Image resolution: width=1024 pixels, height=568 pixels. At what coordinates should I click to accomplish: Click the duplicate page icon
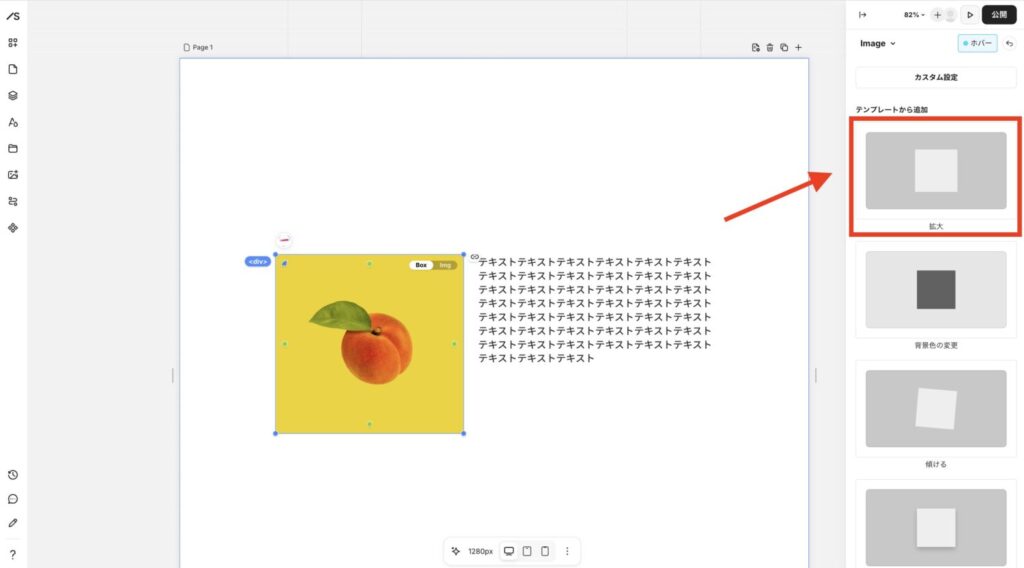coord(784,47)
